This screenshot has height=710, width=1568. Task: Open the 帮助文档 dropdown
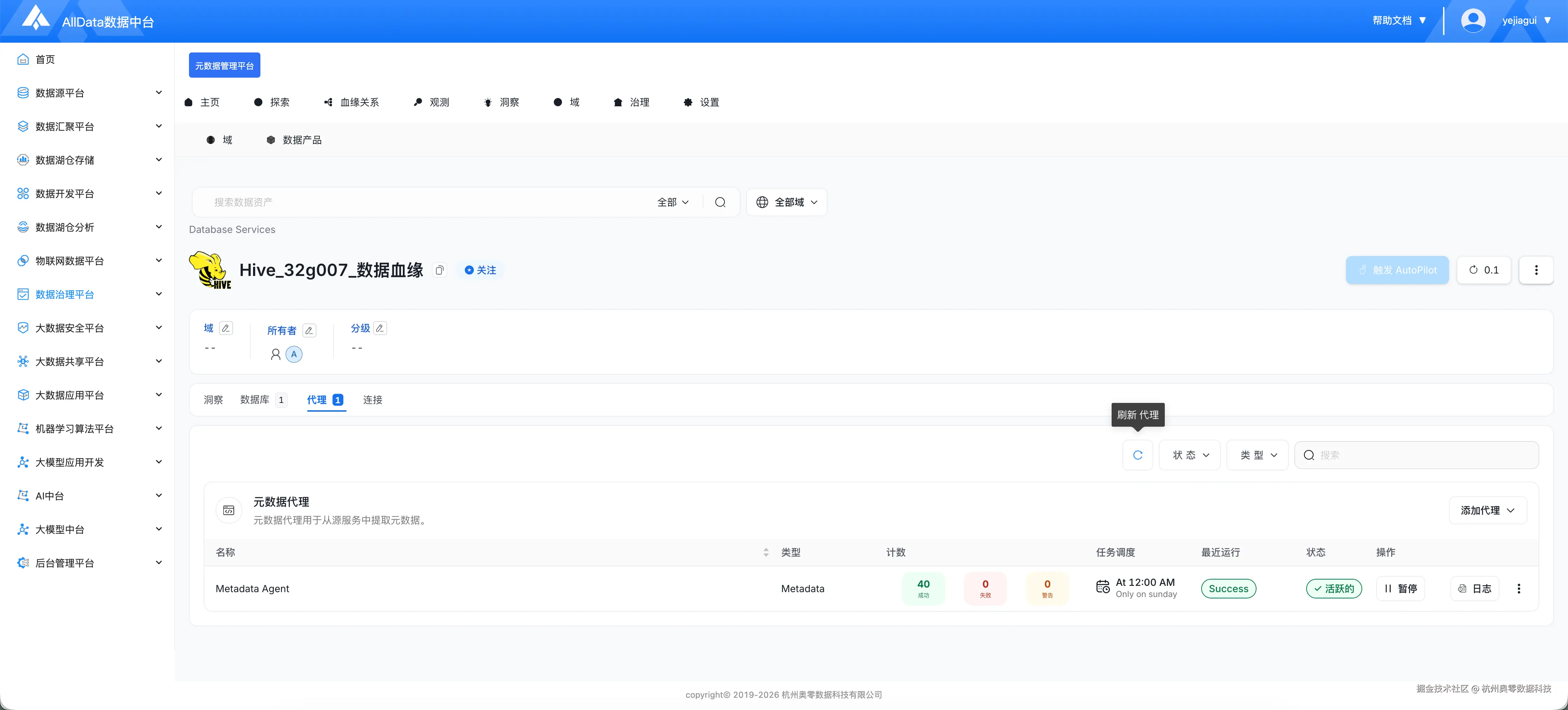(1399, 21)
